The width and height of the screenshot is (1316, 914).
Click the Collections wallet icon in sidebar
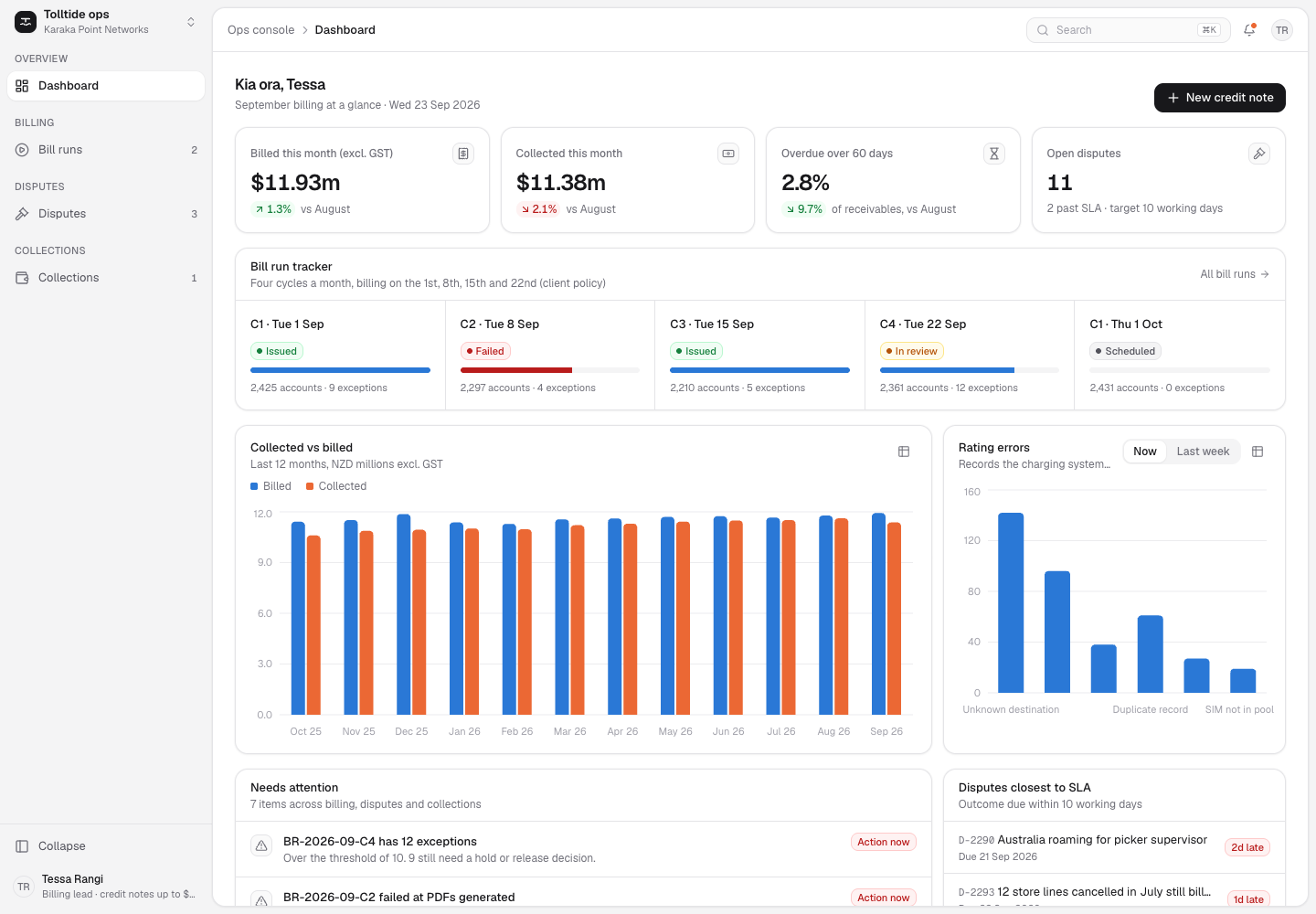[22, 278]
